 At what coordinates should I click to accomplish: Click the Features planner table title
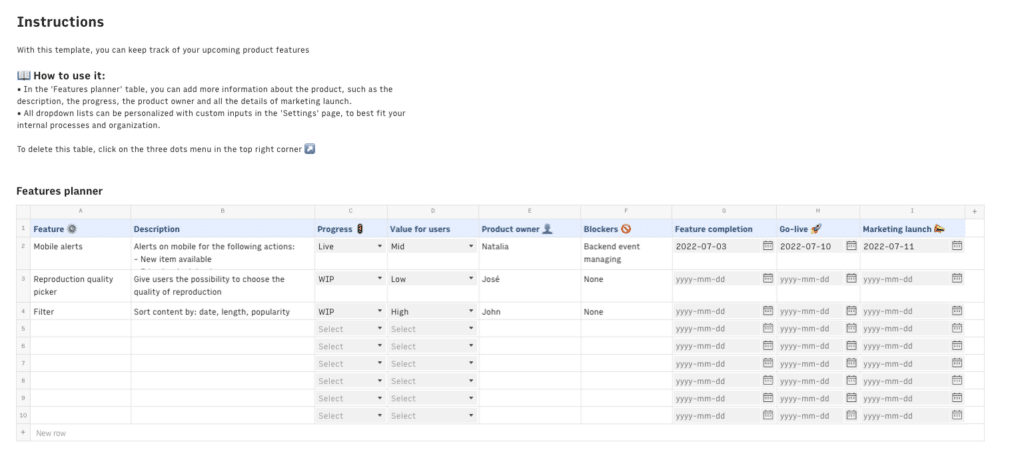tap(59, 191)
